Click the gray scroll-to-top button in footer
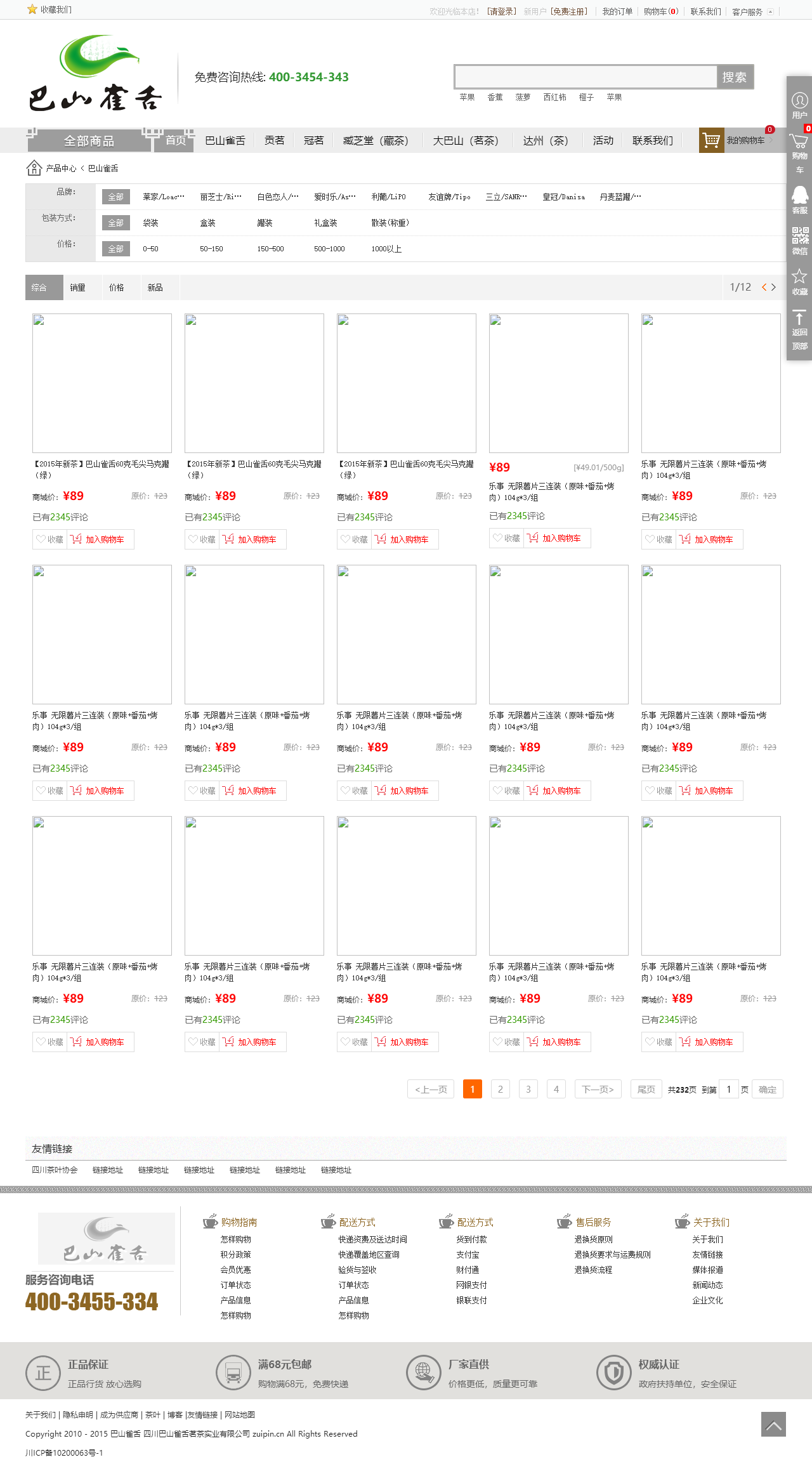This screenshot has width=812, height=1469. pyautogui.click(x=773, y=1424)
